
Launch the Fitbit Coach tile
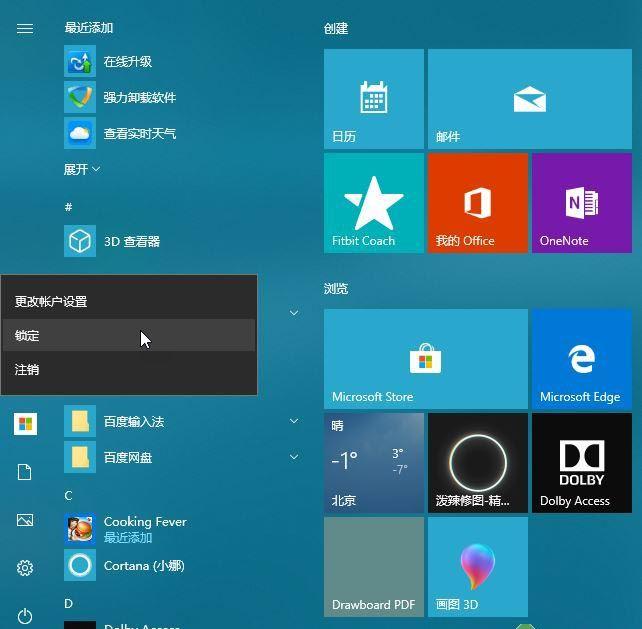374,203
